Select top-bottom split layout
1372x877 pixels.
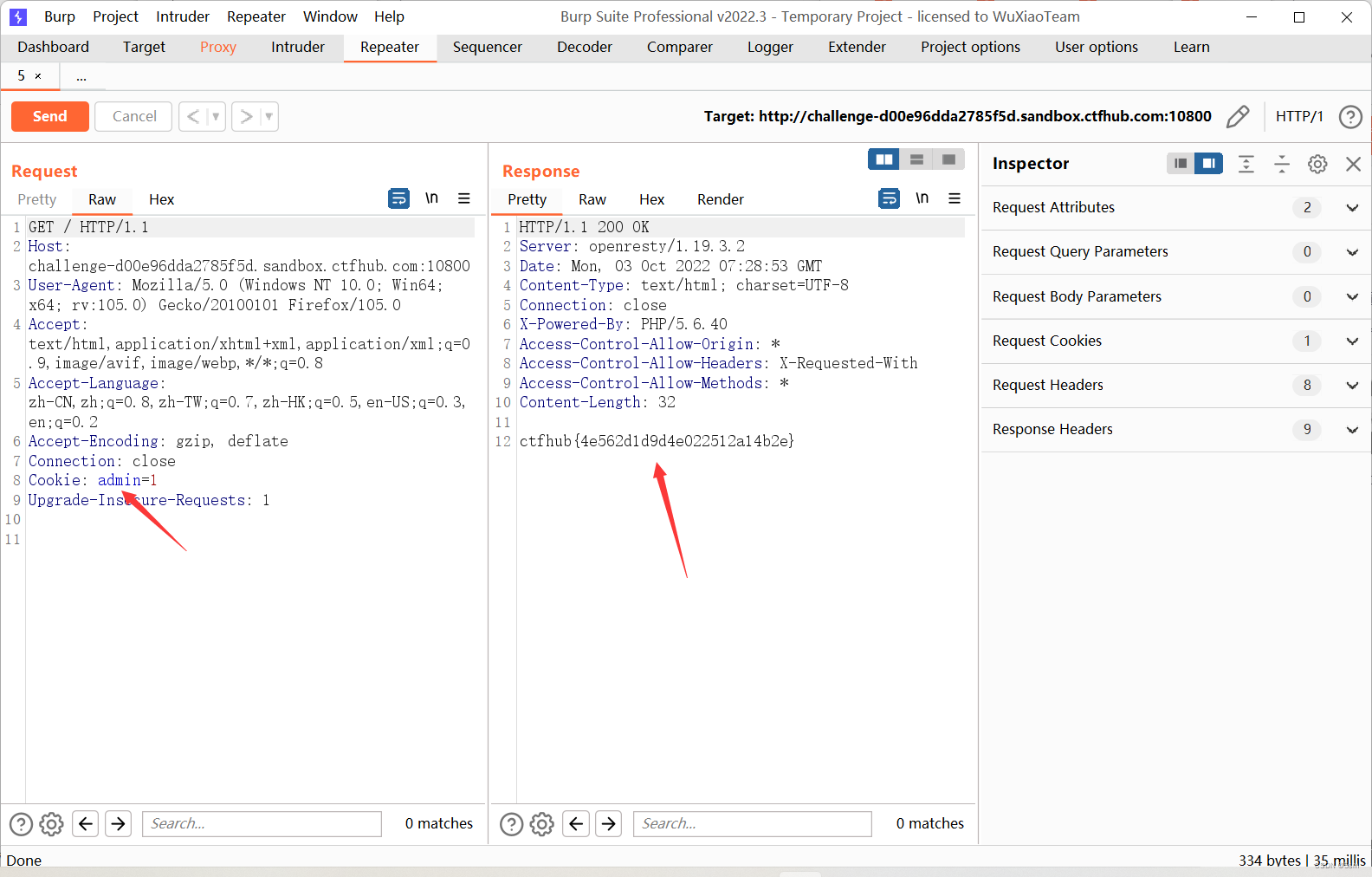pos(916,159)
